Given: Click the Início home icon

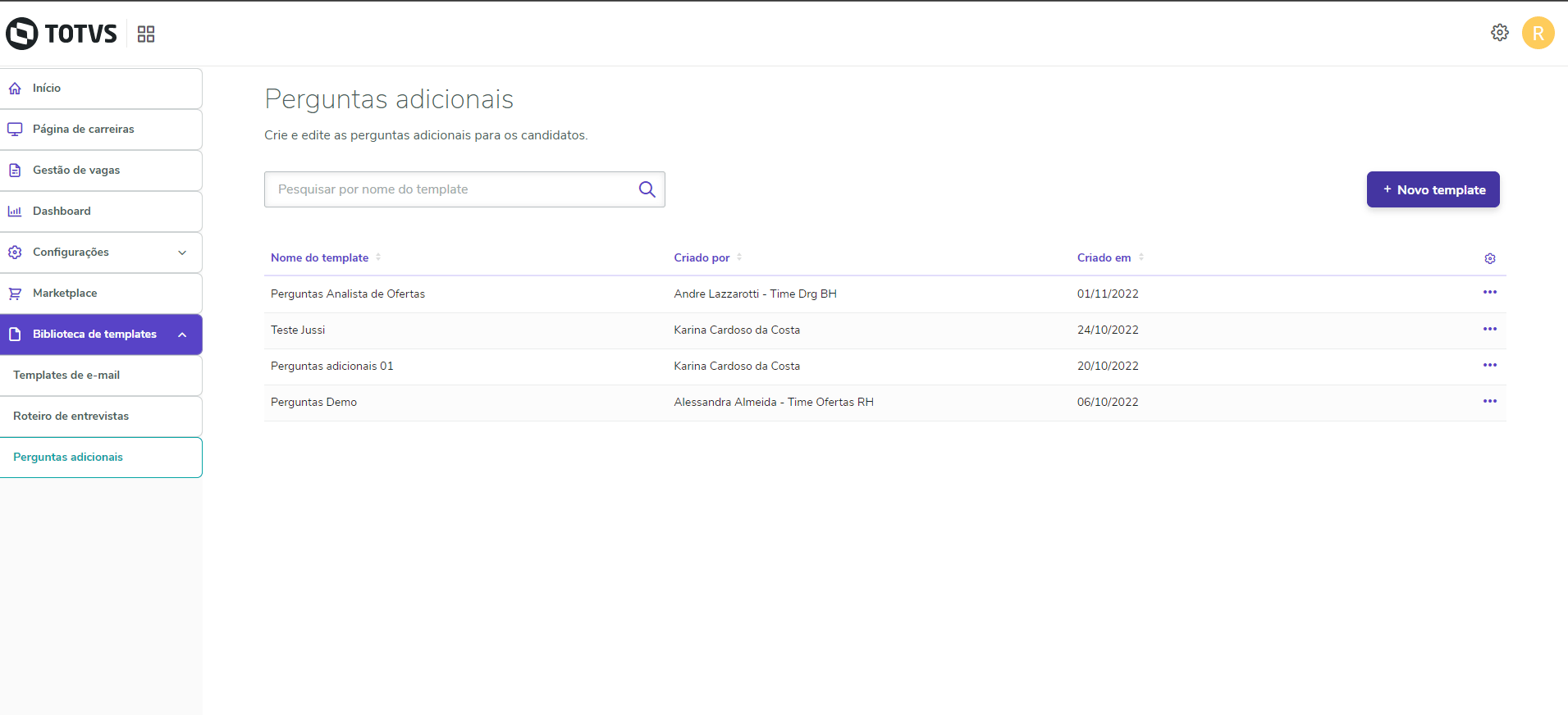Looking at the screenshot, I should [15, 89].
